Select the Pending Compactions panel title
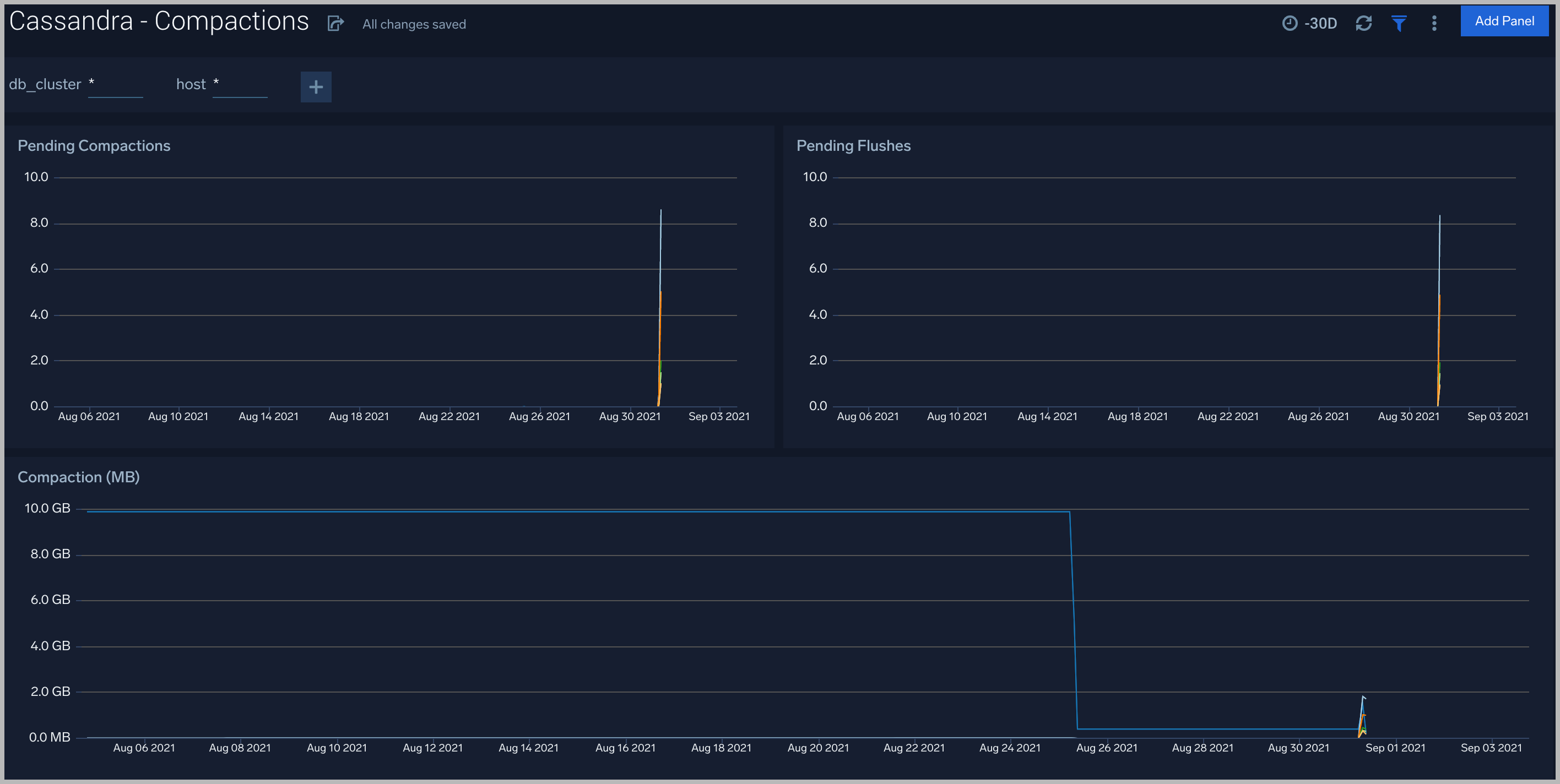The width and height of the screenshot is (1560, 784). [x=94, y=145]
